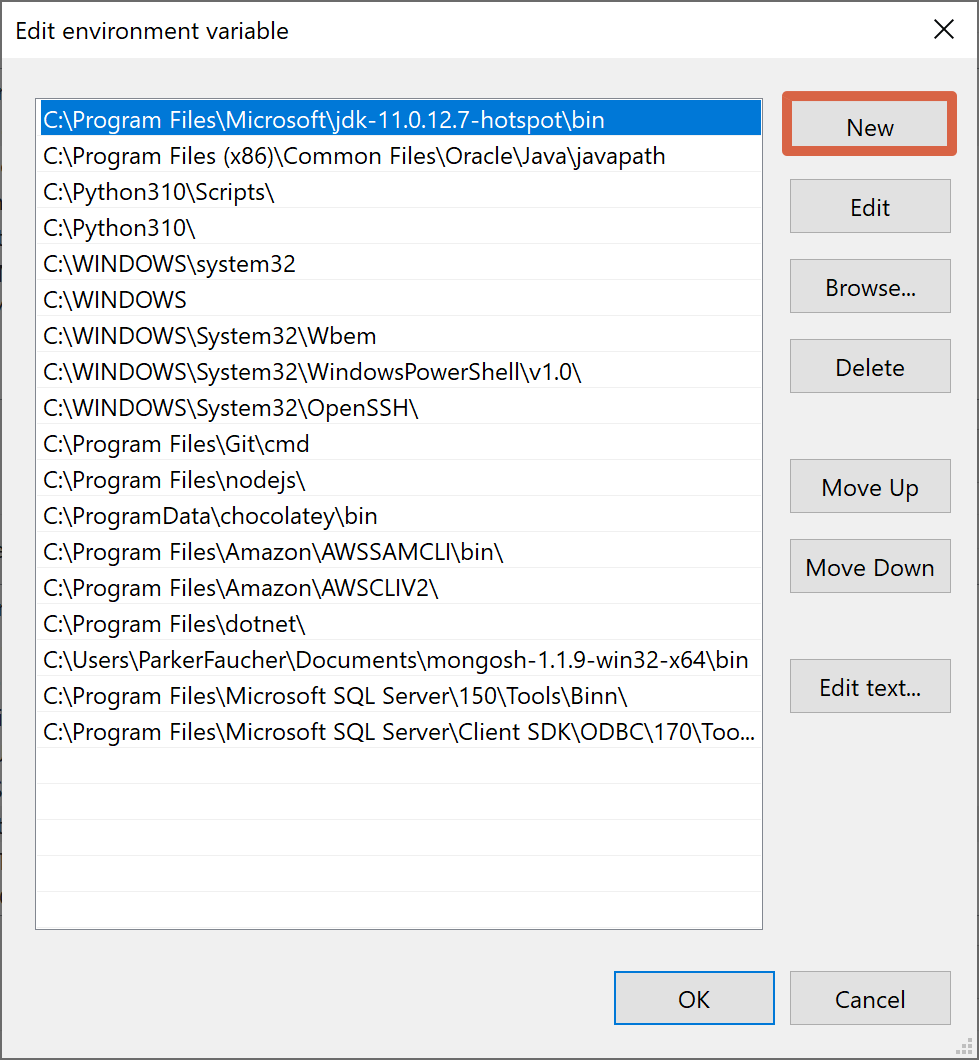Cancel the environment variable dialog
This screenshot has width=979, height=1060.
pyautogui.click(x=869, y=999)
